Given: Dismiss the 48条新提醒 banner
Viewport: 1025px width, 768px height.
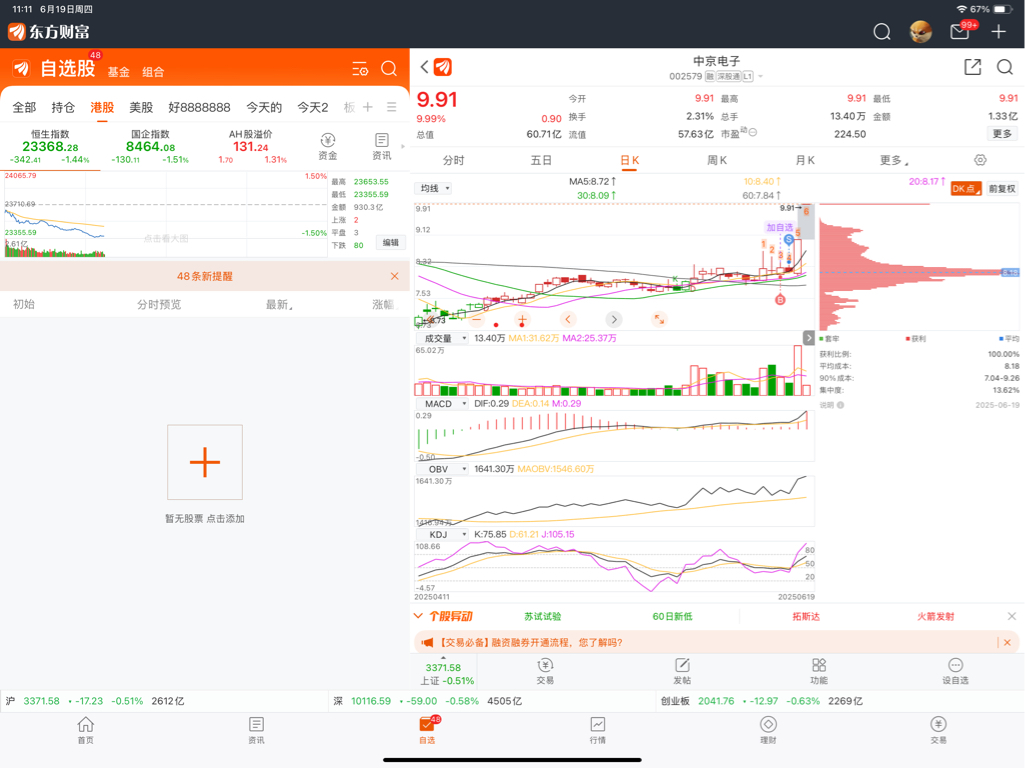Looking at the screenshot, I should (394, 276).
